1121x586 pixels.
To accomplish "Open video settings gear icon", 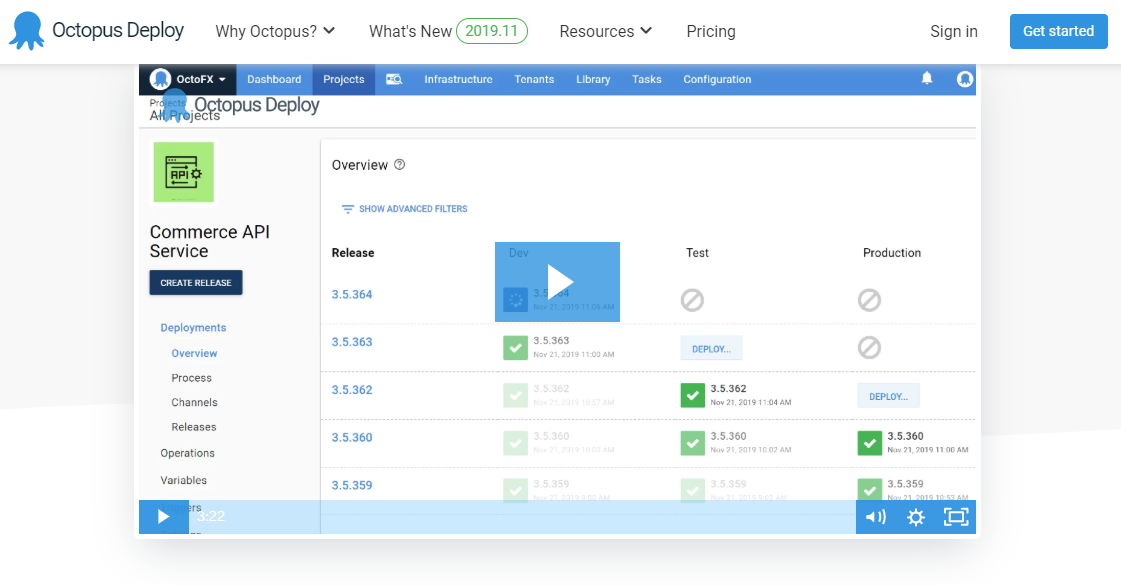I will 915,517.
